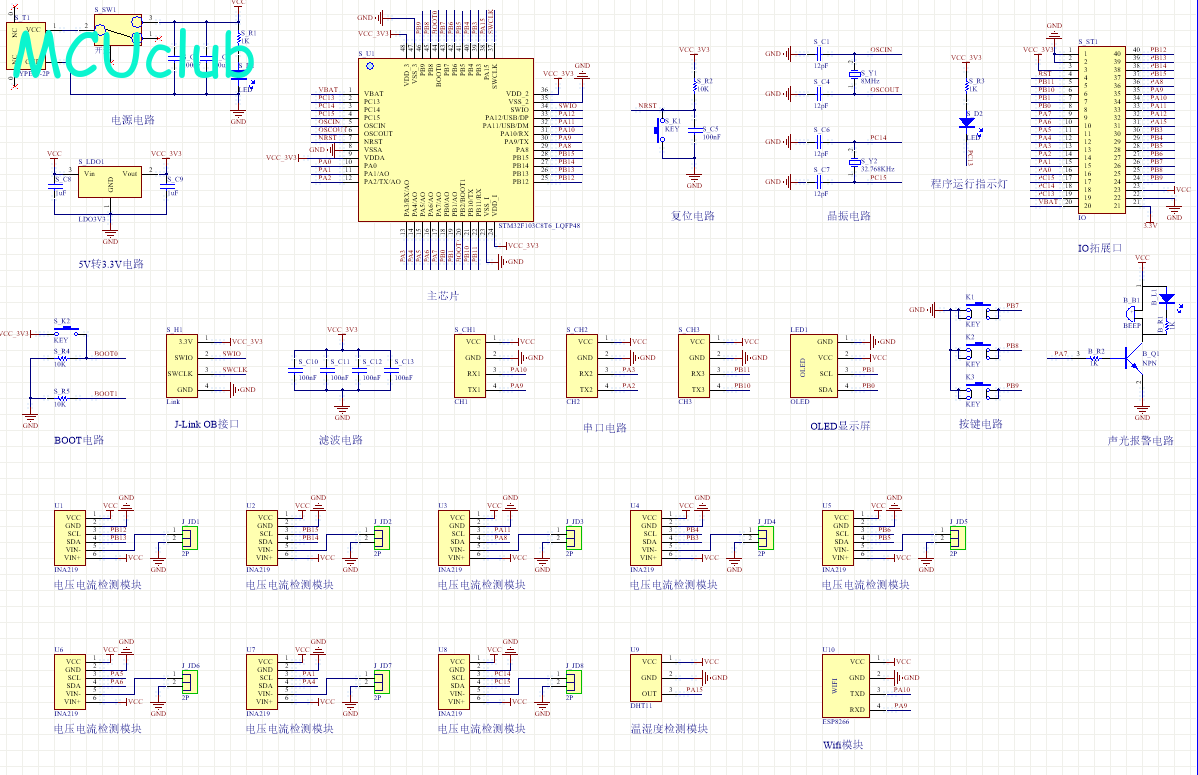1198x775 pixels.
Task: Select the U5 INA219 module block
Action: pyautogui.click(x=838, y=537)
